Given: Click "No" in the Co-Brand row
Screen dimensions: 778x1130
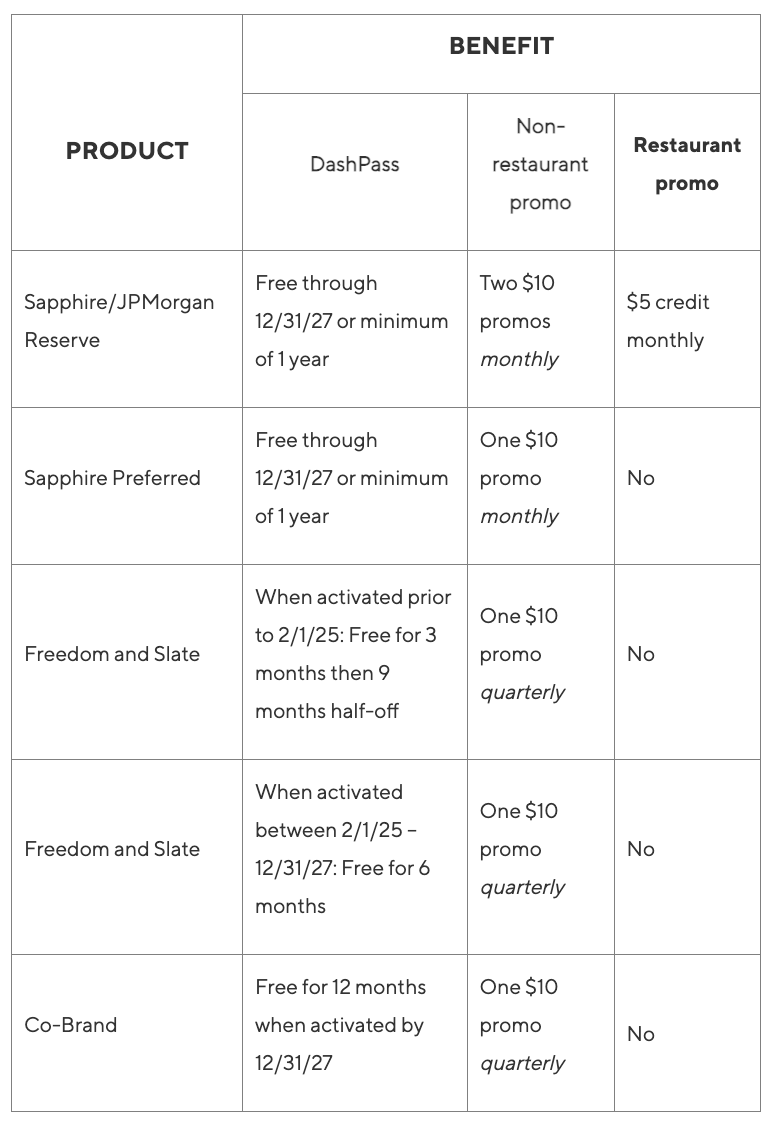Looking at the screenshot, I should coord(641,1034).
